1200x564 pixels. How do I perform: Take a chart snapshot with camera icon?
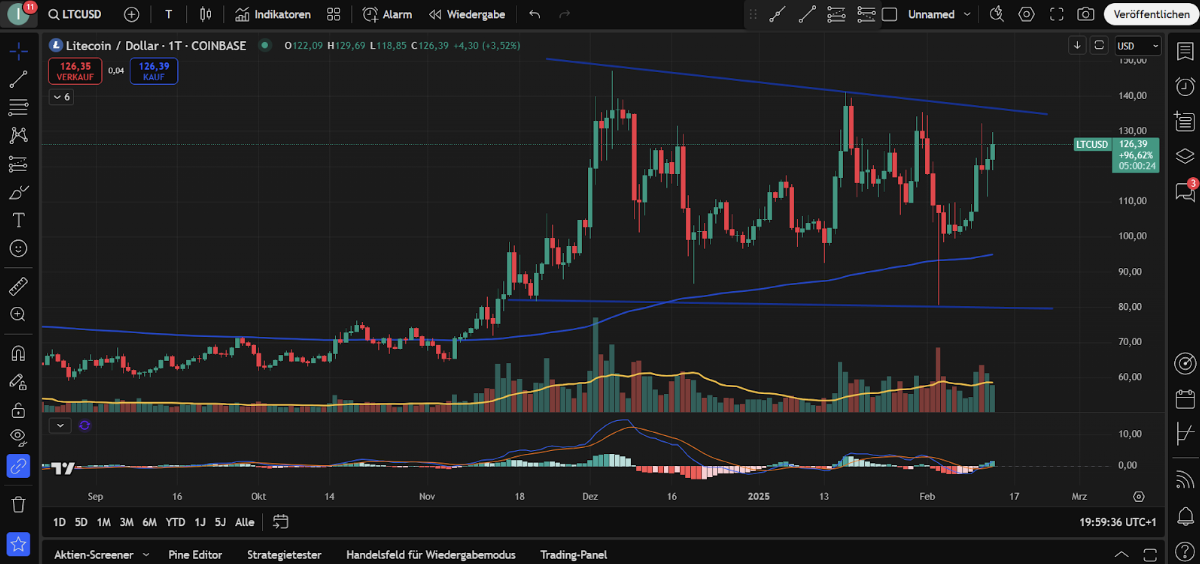(x=1085, y=14)
